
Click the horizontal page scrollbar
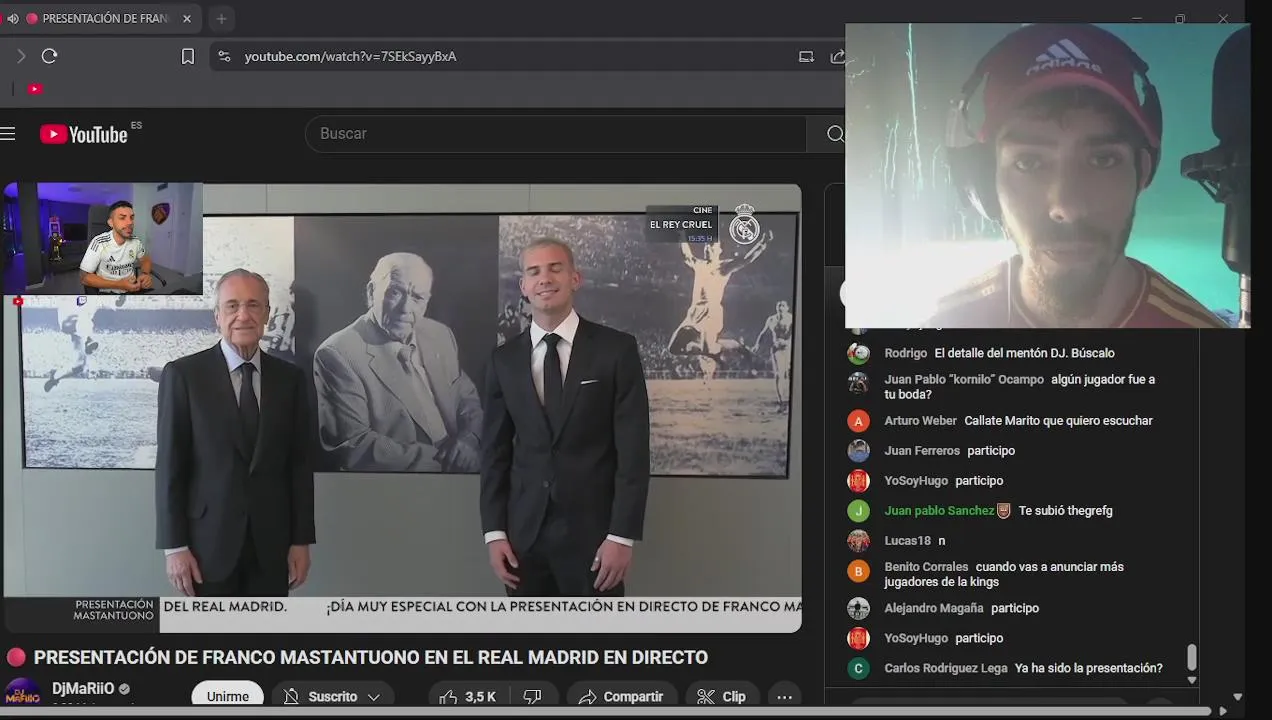(x=607, y=711)
